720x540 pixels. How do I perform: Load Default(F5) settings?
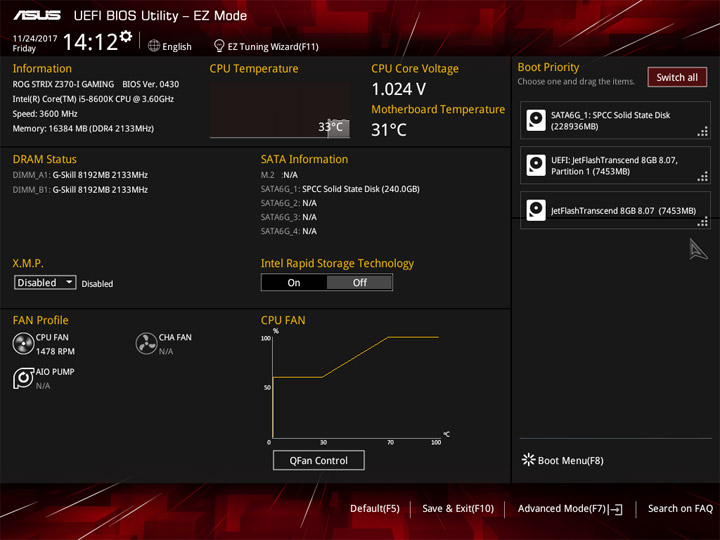click(x=375, y=508)
